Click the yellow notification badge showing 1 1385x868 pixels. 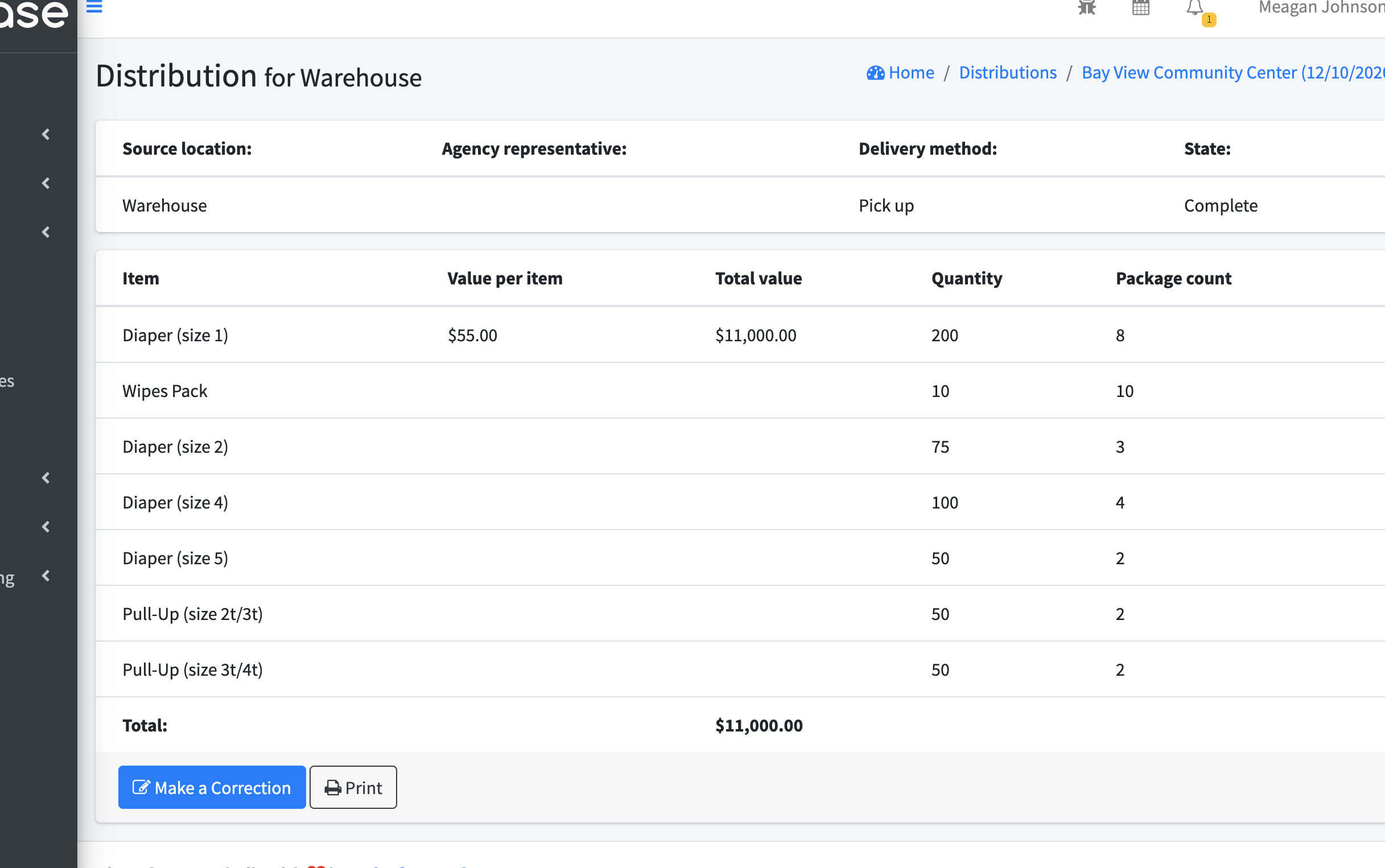tap(1208, 19)
